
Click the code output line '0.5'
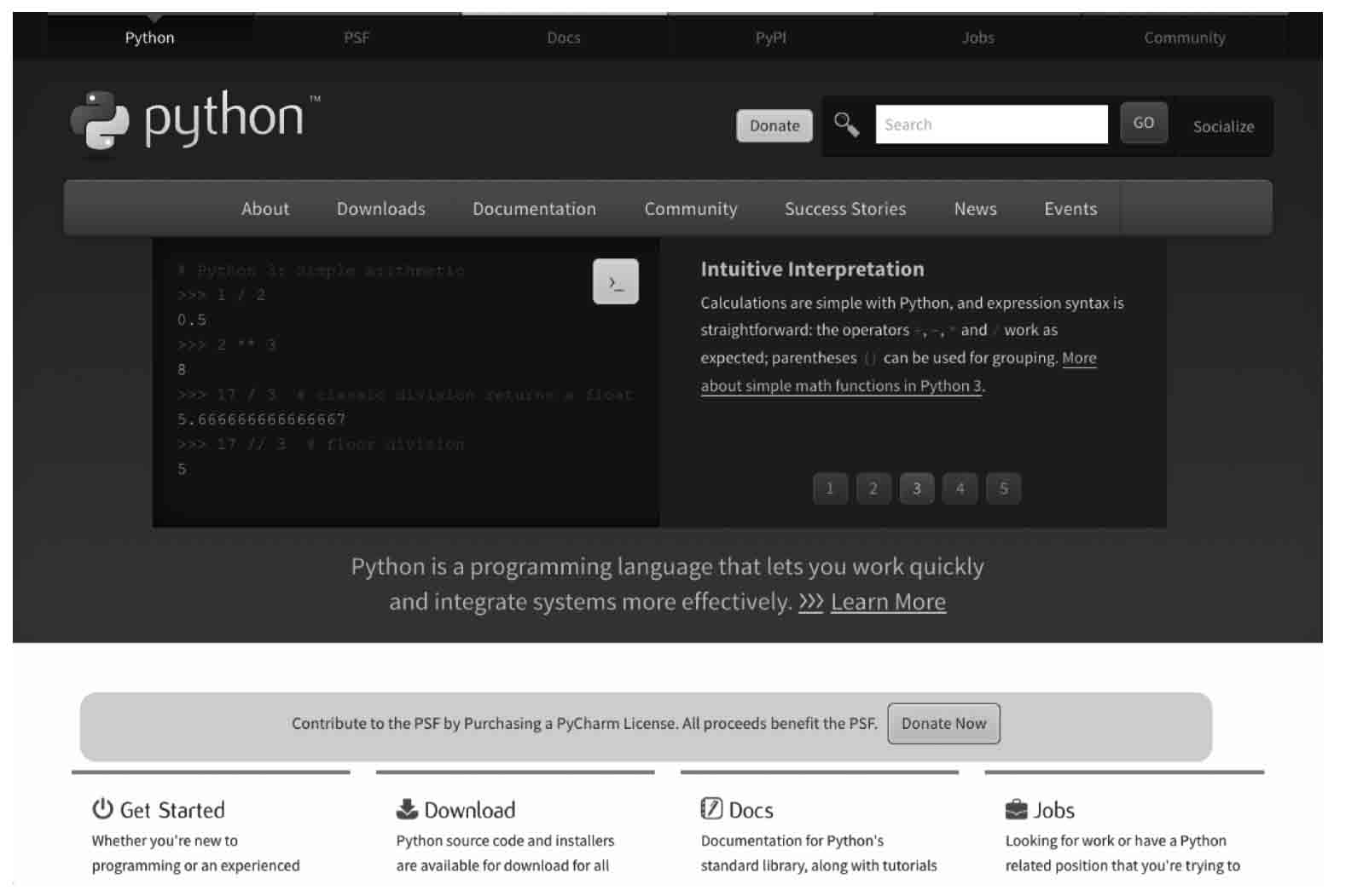coord(192,320)
